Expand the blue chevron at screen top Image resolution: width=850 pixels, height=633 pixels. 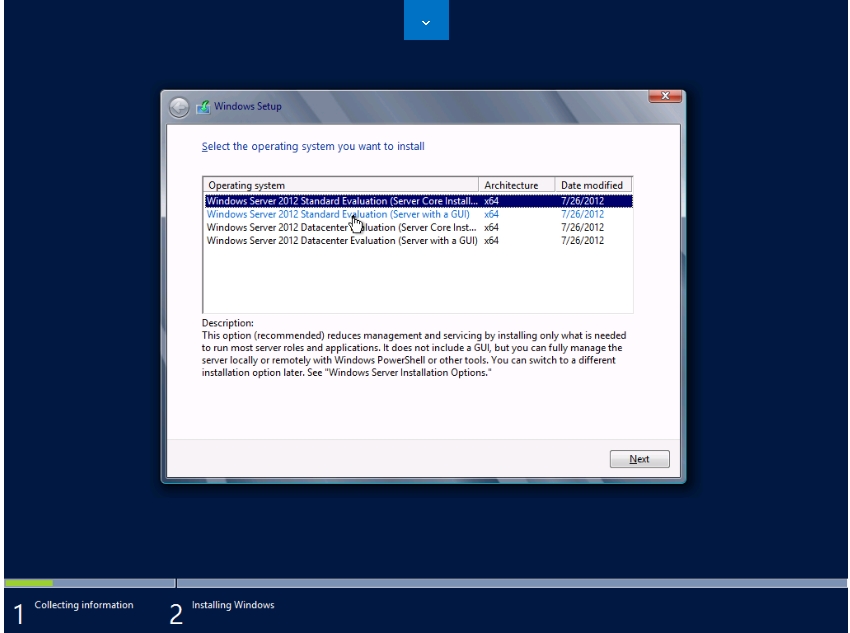click(x=426, y=20)
